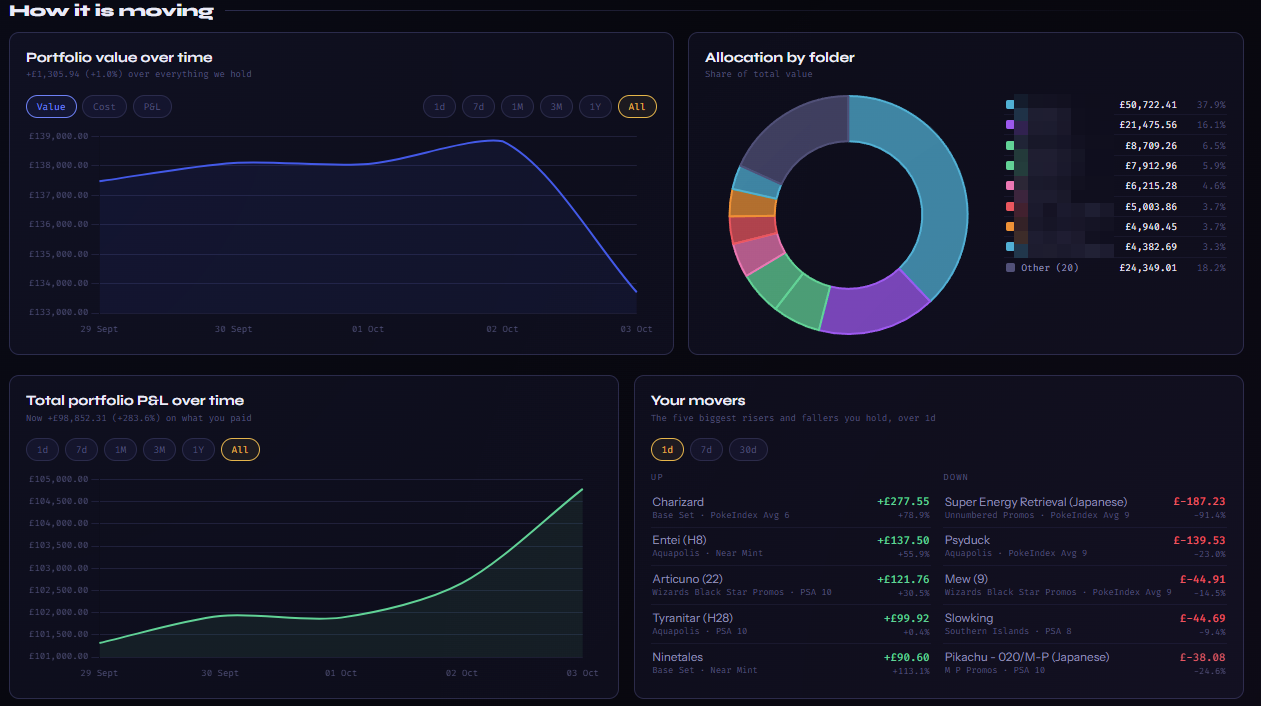
Task: Open the Articuno (22) mover row
Action: [791, 585]
